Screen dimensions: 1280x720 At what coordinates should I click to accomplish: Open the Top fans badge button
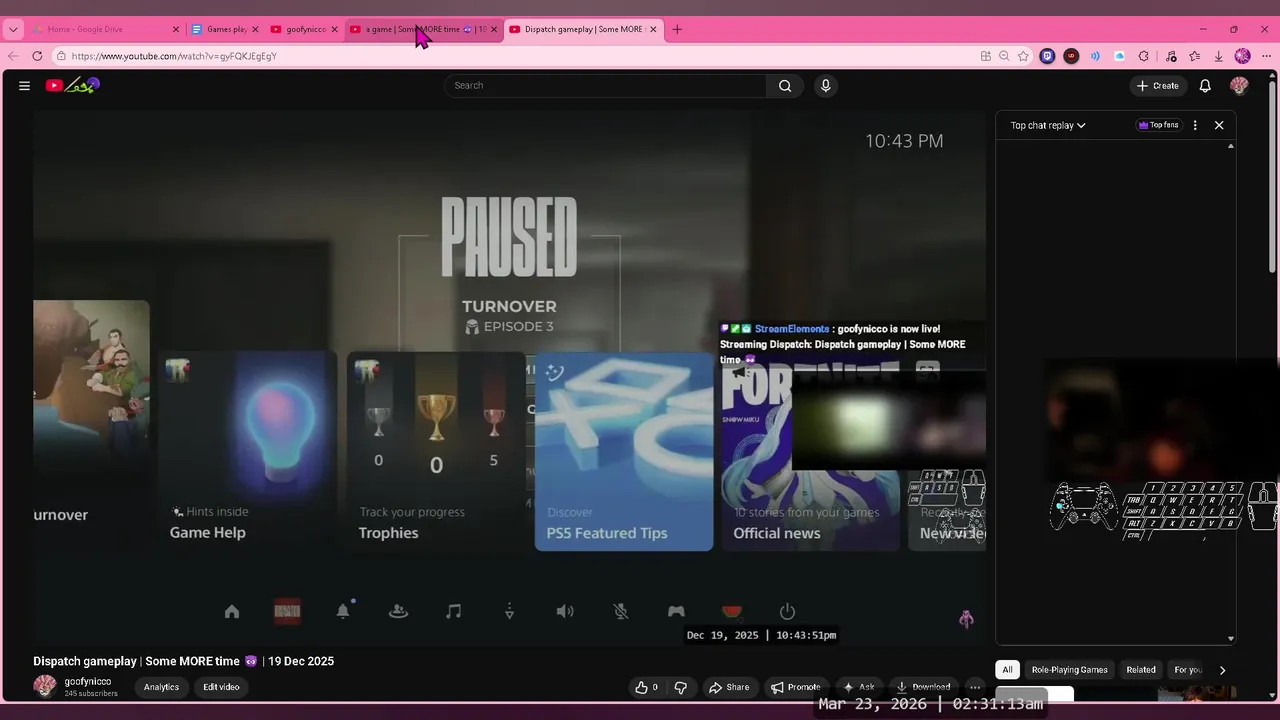[1158, 125]
